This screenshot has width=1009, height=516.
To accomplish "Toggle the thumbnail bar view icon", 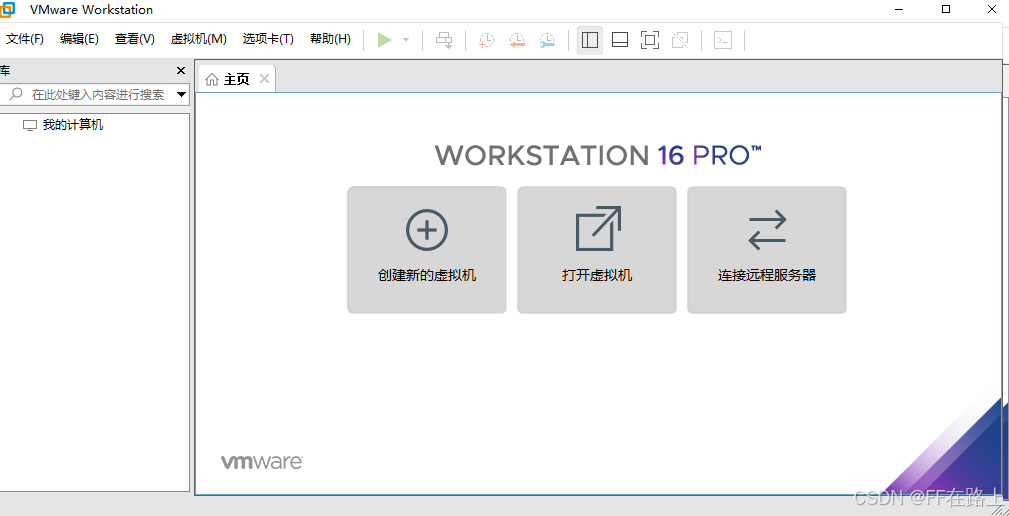I will (620, 40).
